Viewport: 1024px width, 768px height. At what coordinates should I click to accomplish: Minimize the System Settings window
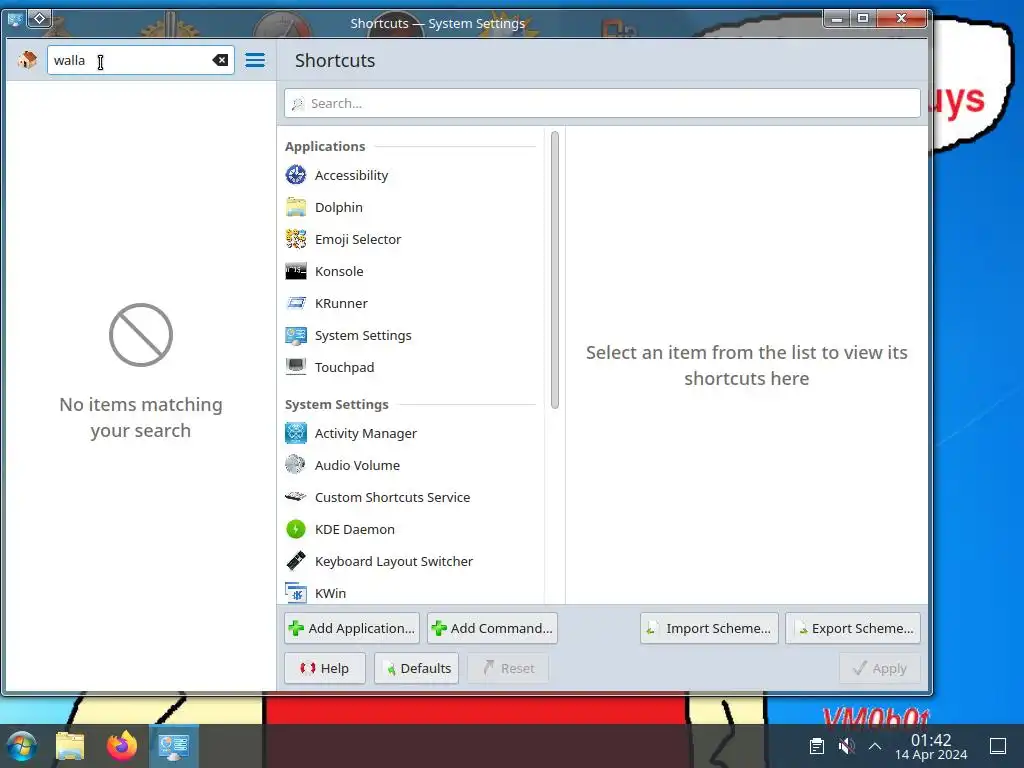point(837,18)
